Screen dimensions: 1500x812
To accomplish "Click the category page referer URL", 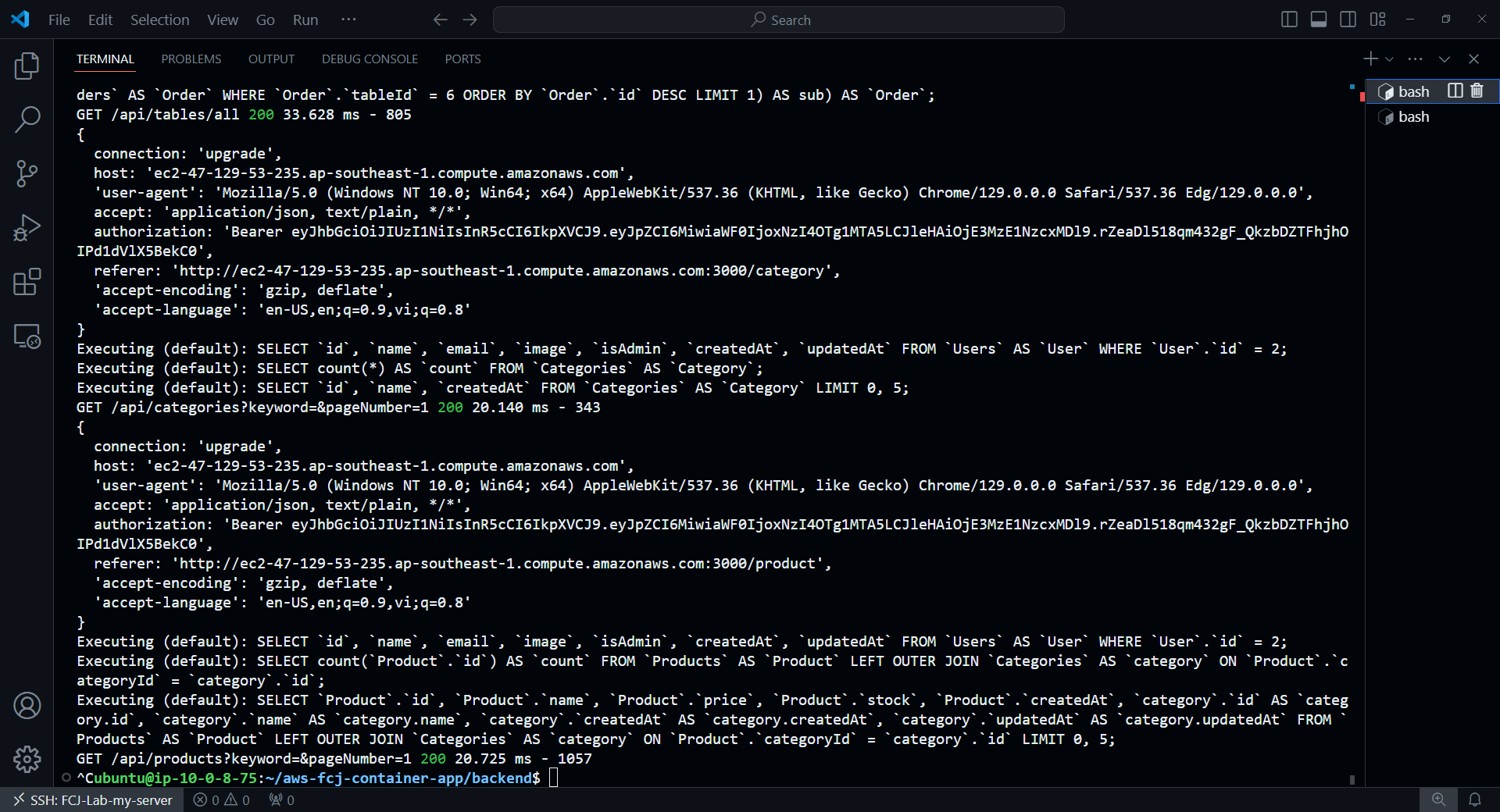I will tap(502, 271).
